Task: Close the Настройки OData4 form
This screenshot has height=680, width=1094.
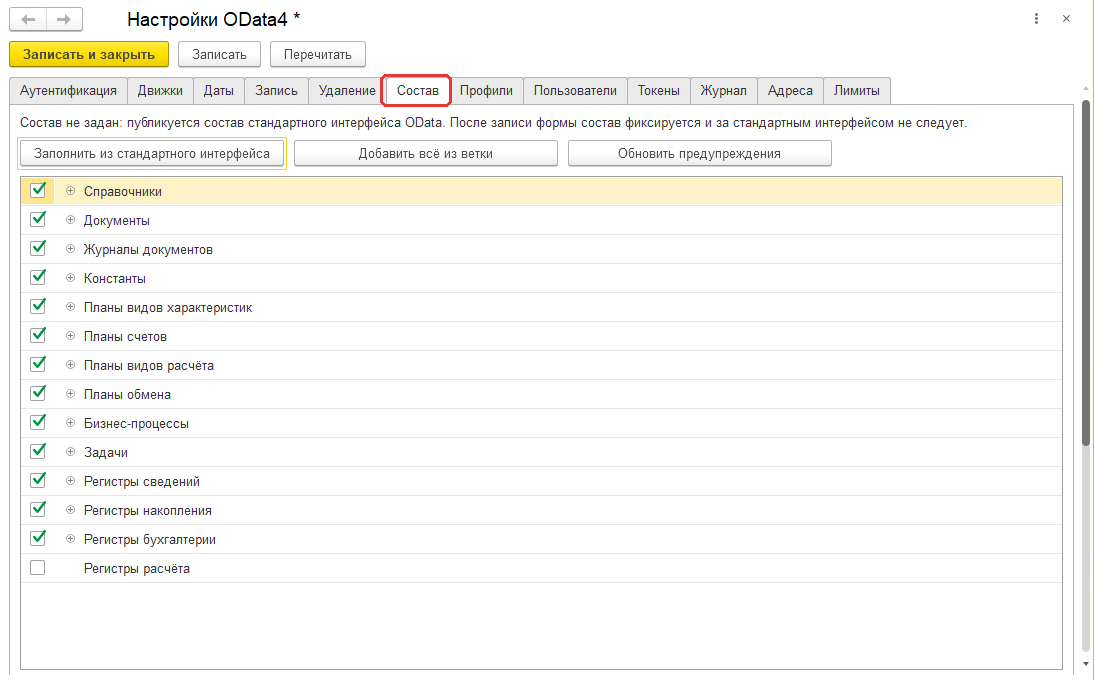Action: (x=1066, y=19)
